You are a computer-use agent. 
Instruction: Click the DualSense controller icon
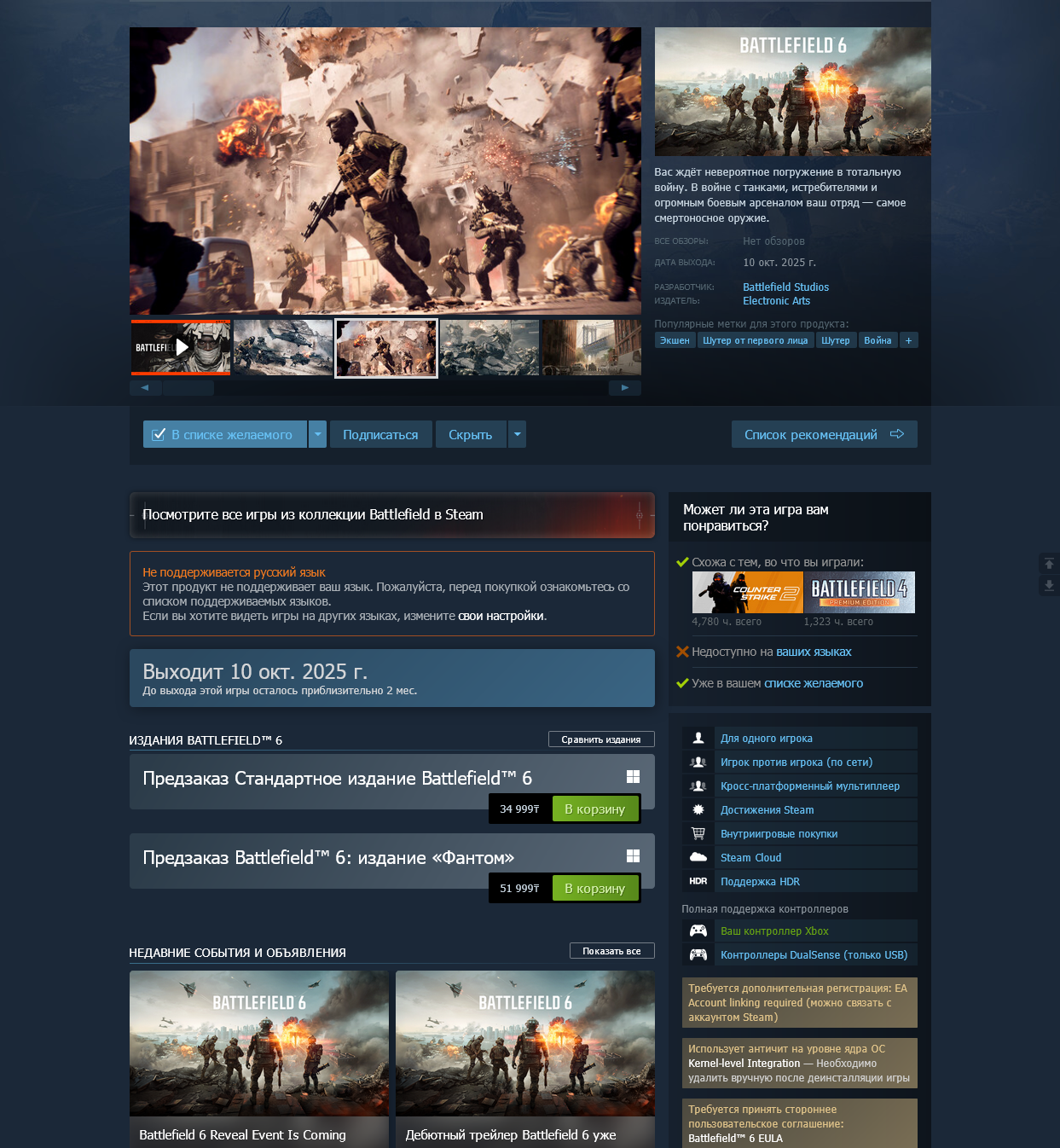pos(698,954)
